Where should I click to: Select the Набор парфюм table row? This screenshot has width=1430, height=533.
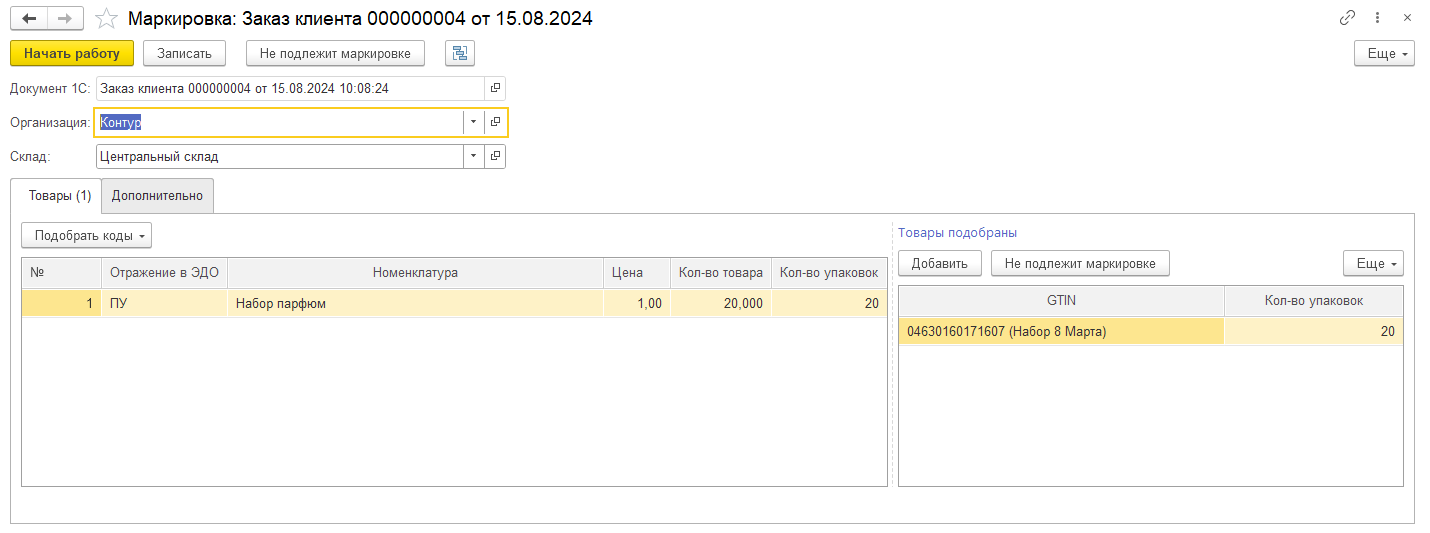tap(415, 304)
